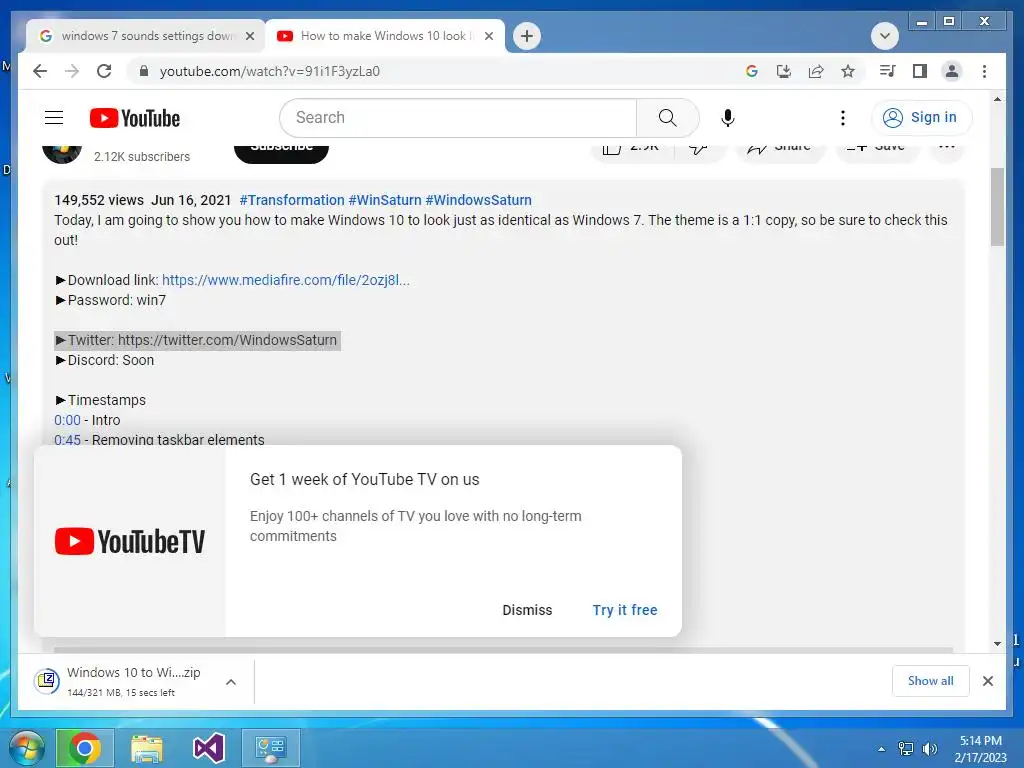Close the downloads bar
The width and height of the screenshot is (1024, 768).
[x=987, y=681]
